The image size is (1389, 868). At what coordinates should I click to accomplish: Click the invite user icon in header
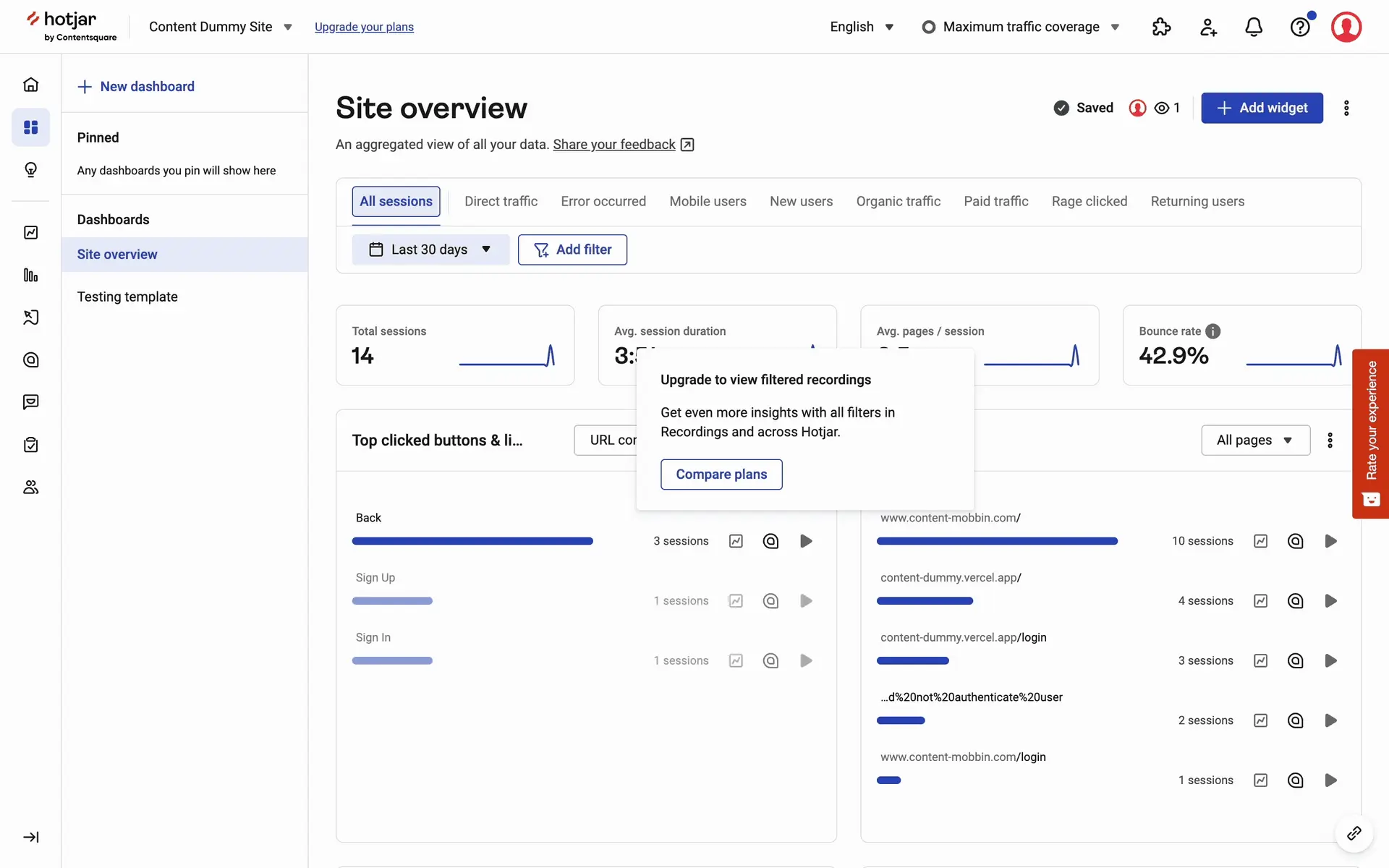(1208, 27)
